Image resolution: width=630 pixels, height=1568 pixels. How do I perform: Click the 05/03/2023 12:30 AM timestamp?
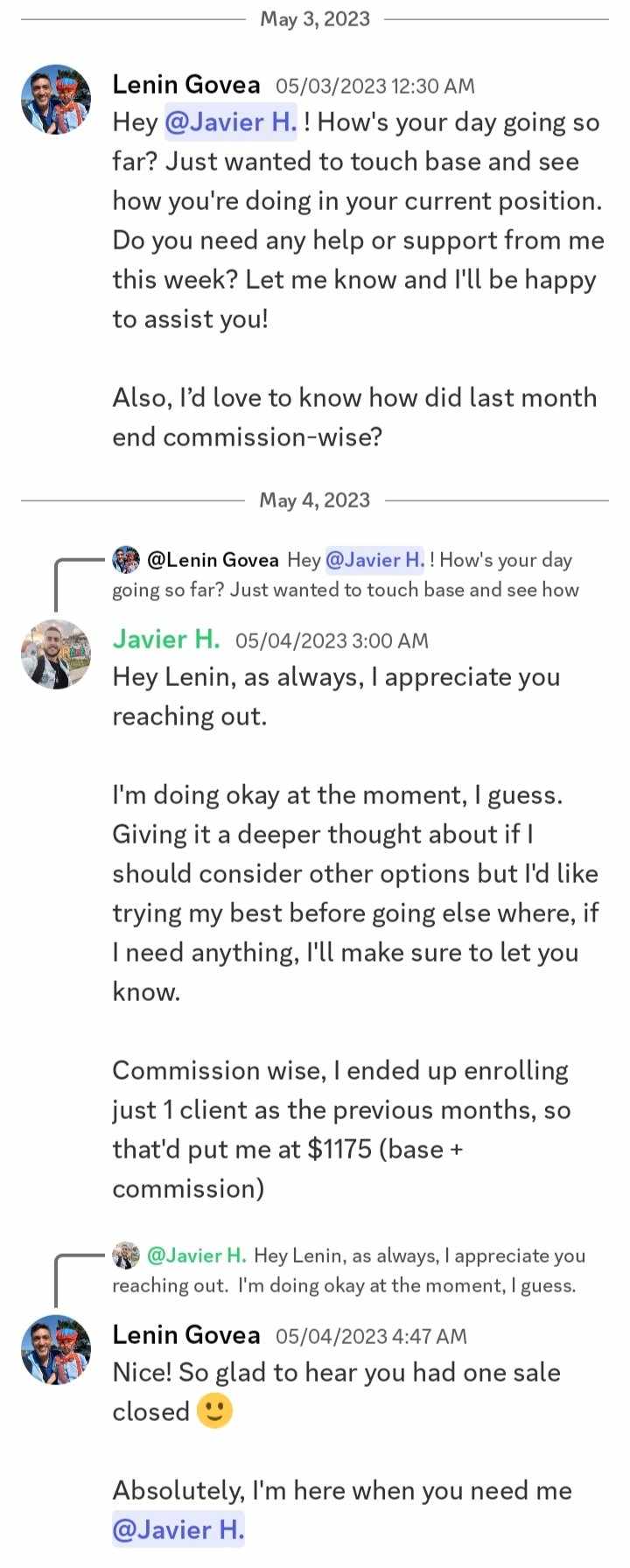tap(375, 86)
